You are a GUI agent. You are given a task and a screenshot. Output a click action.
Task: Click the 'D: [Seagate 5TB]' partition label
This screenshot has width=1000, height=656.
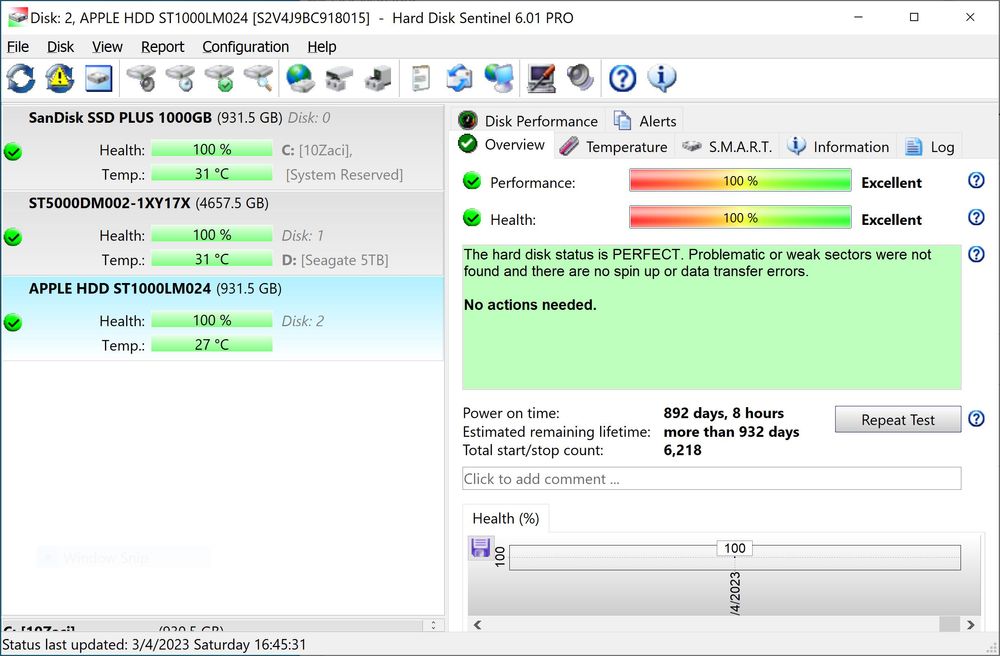[335, 259]
